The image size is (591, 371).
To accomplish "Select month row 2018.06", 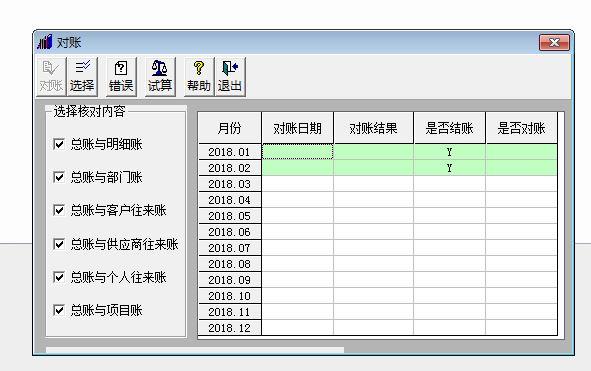I will (230, 232).
